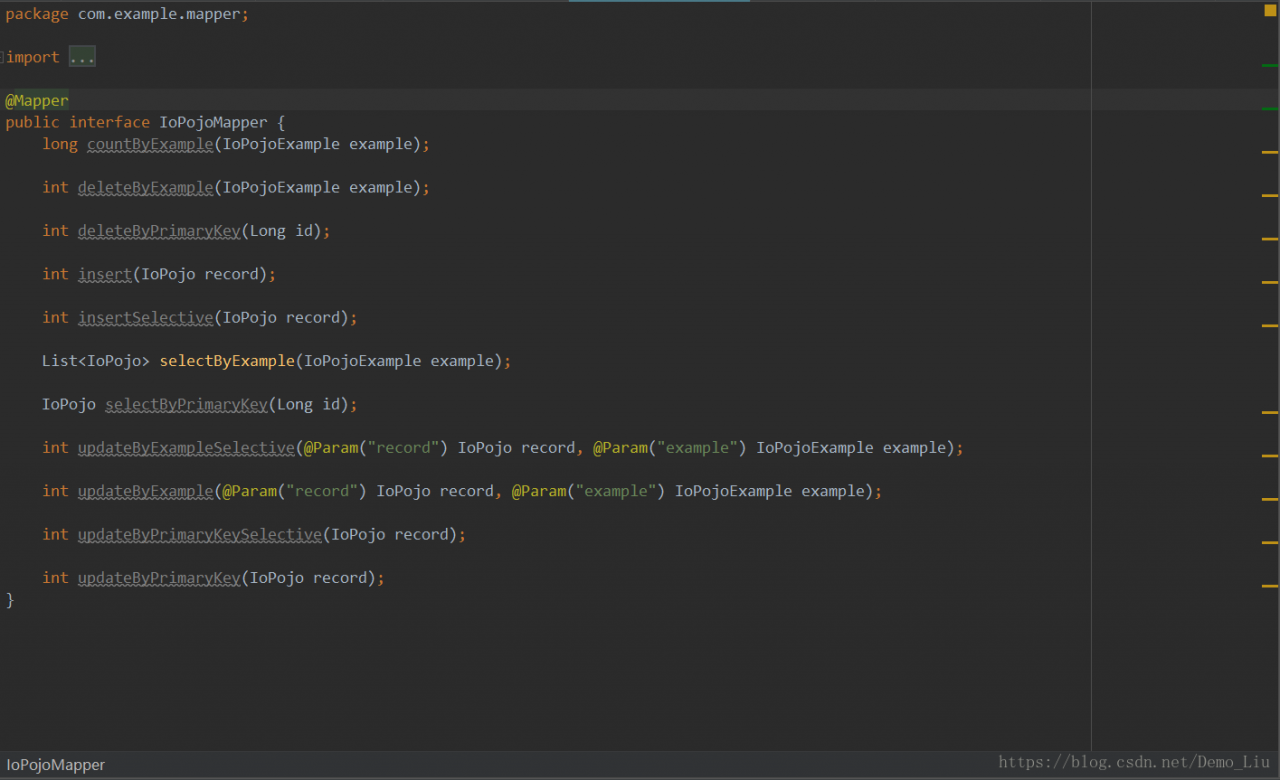Image resolution: width=1280 pixels, height=780 pixels.
Task: Click the IoPojo return type of selectByPrimaryKey
Action: pos(69,405)
